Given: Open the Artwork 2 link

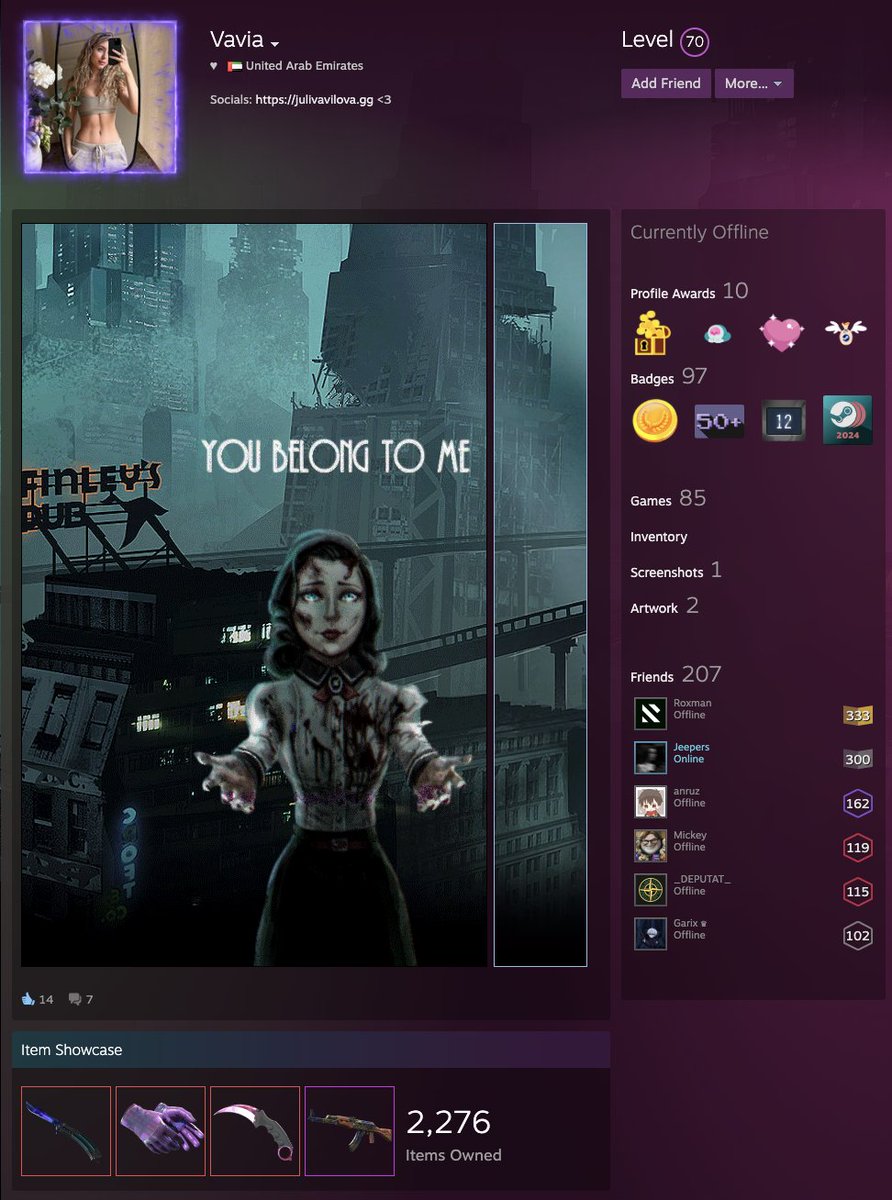Looking at the screenshot, I should click(x=665, y=606).
